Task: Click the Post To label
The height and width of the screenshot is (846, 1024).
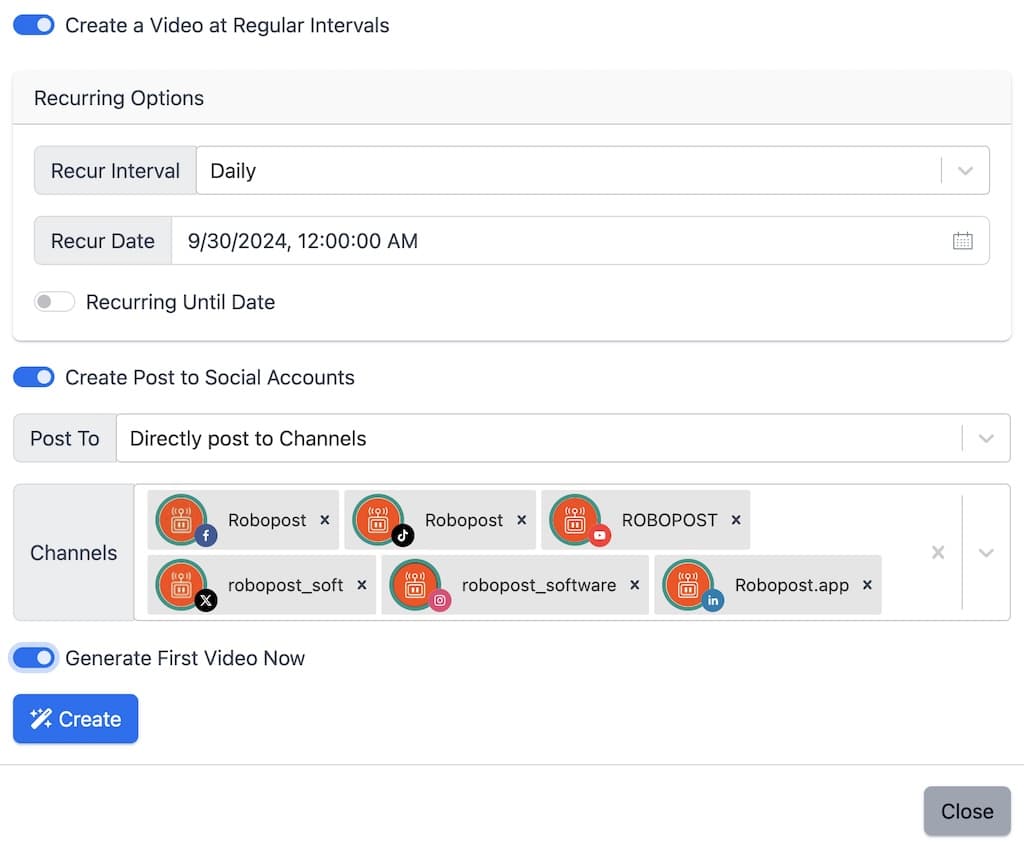Action: (65, 438)
